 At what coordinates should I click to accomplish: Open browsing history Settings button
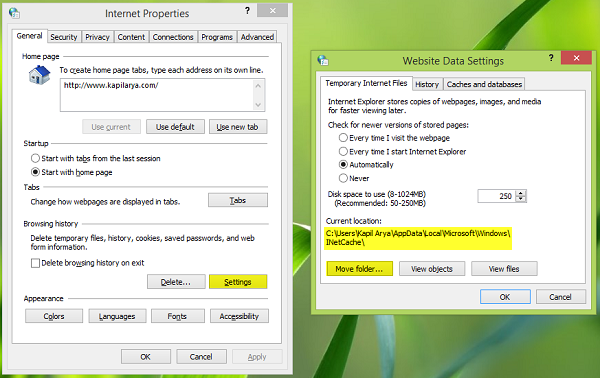238,282
